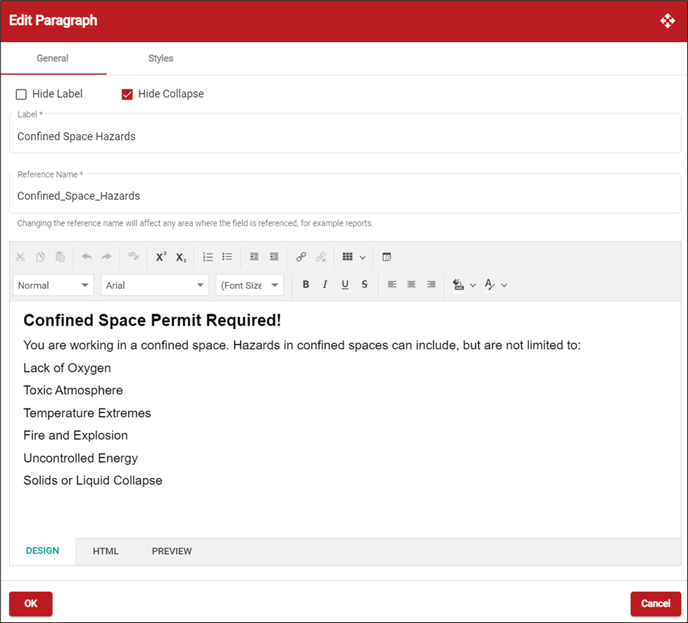Click the Insert Table grid icon
The height and width of the screenshot is (623, 688).
[348, 257]
